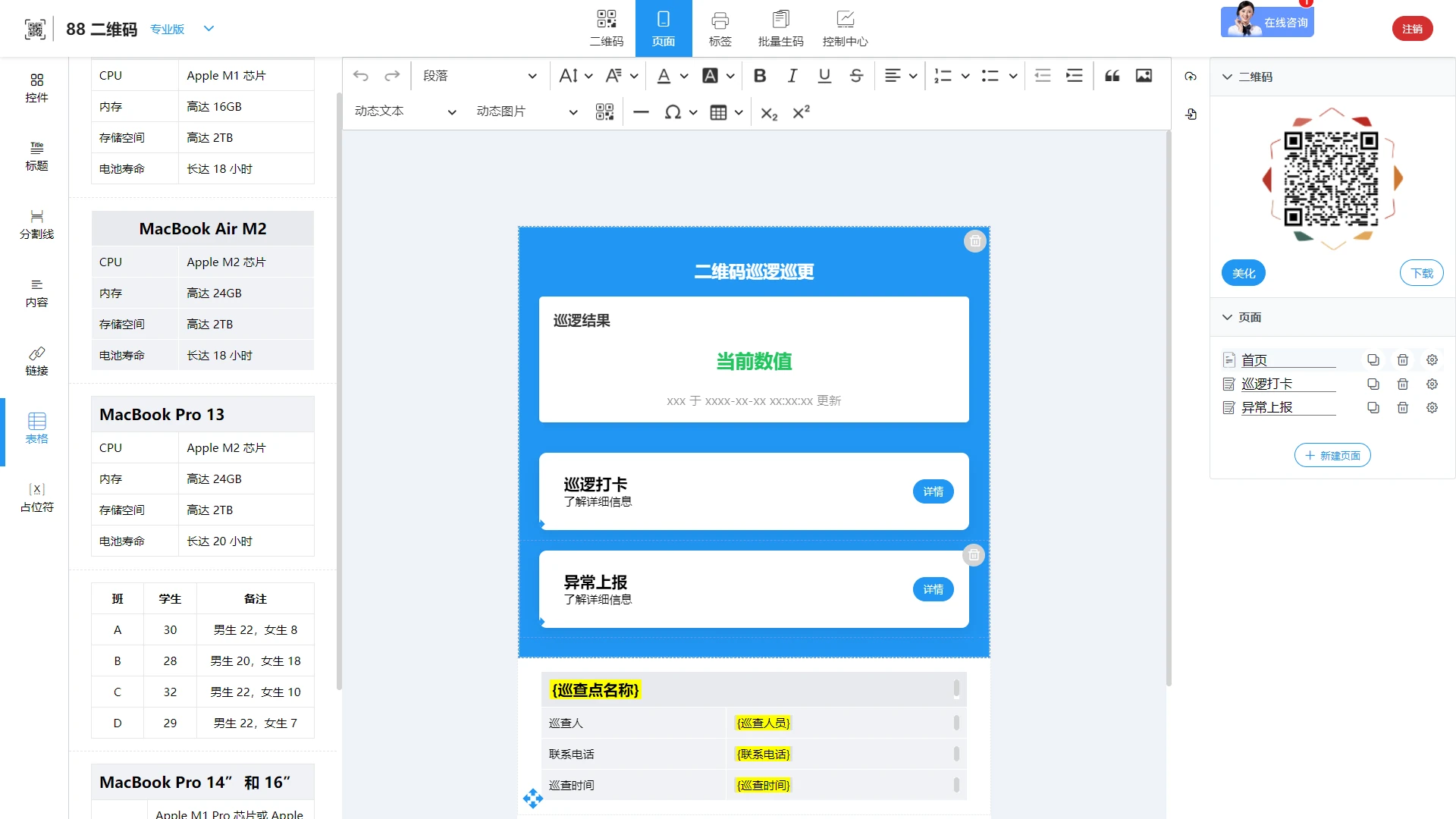Toggle superscript formatting

point(801,112)
